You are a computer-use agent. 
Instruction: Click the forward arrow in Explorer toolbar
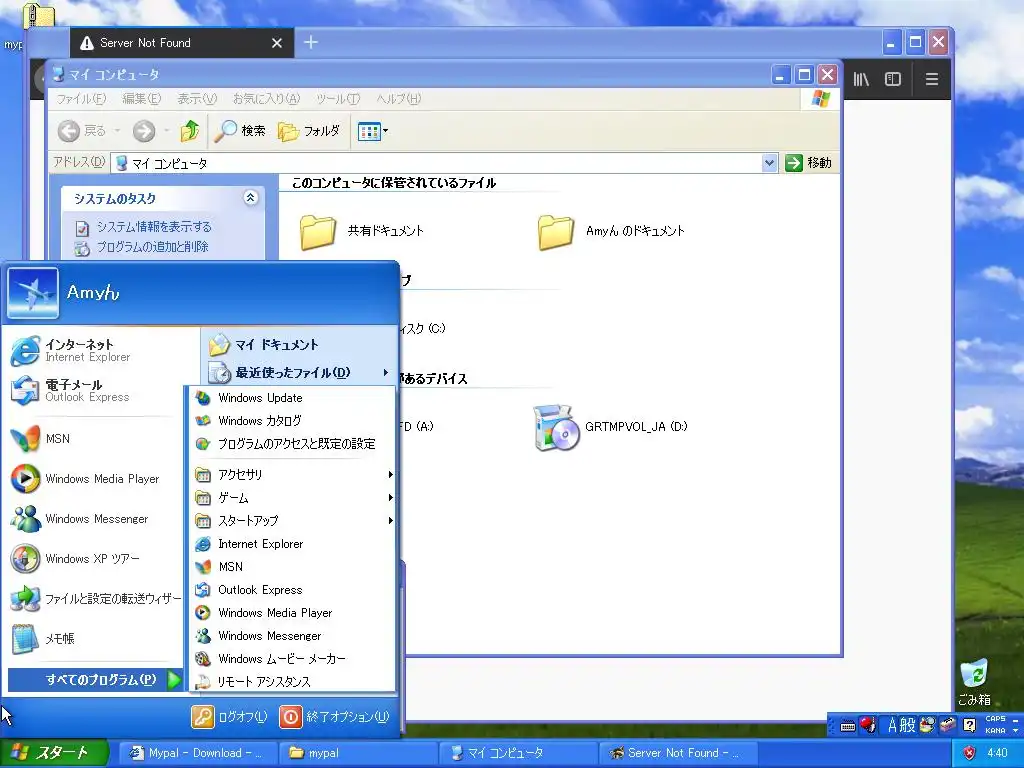tap(144, 131)
